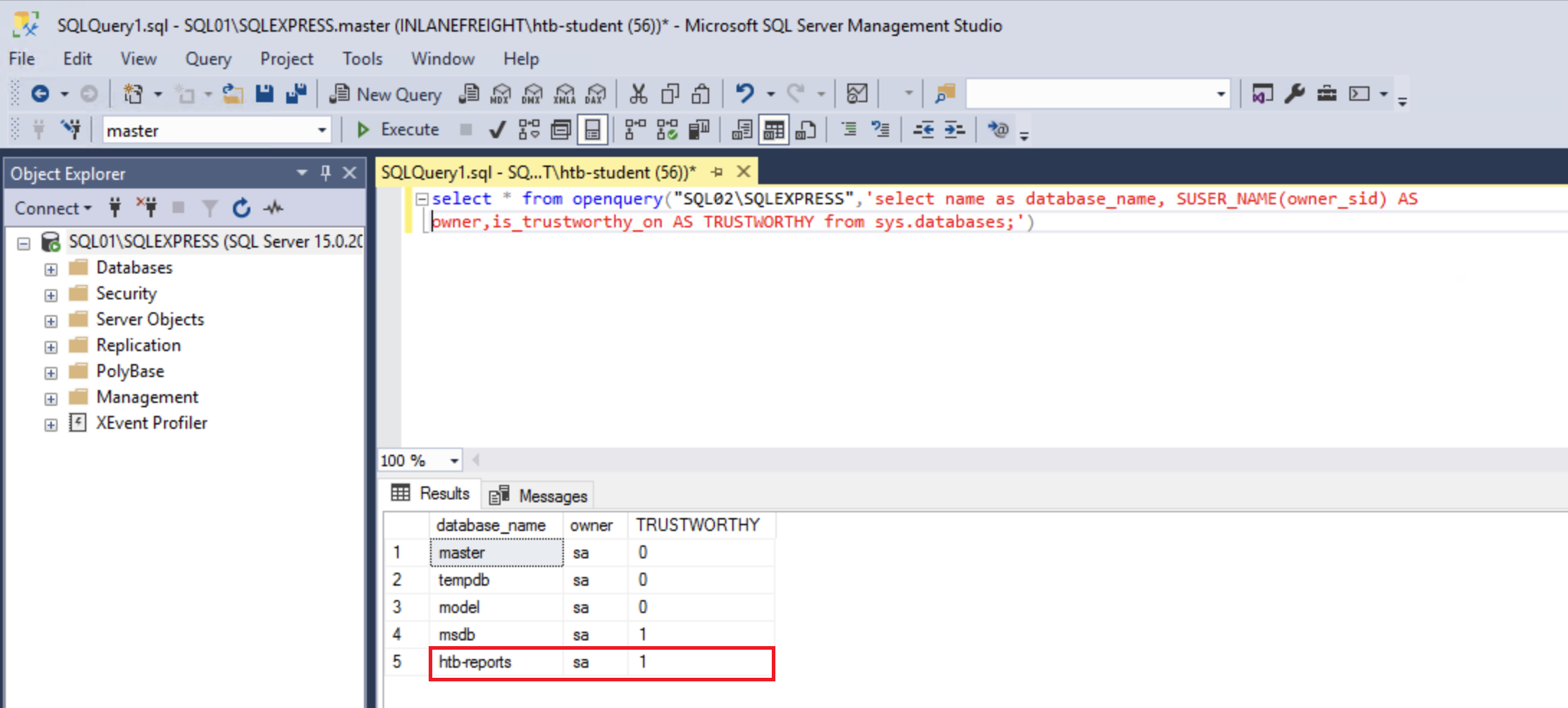Expand the Databases tree node
1568x708 pixels.
coord(51,269)
